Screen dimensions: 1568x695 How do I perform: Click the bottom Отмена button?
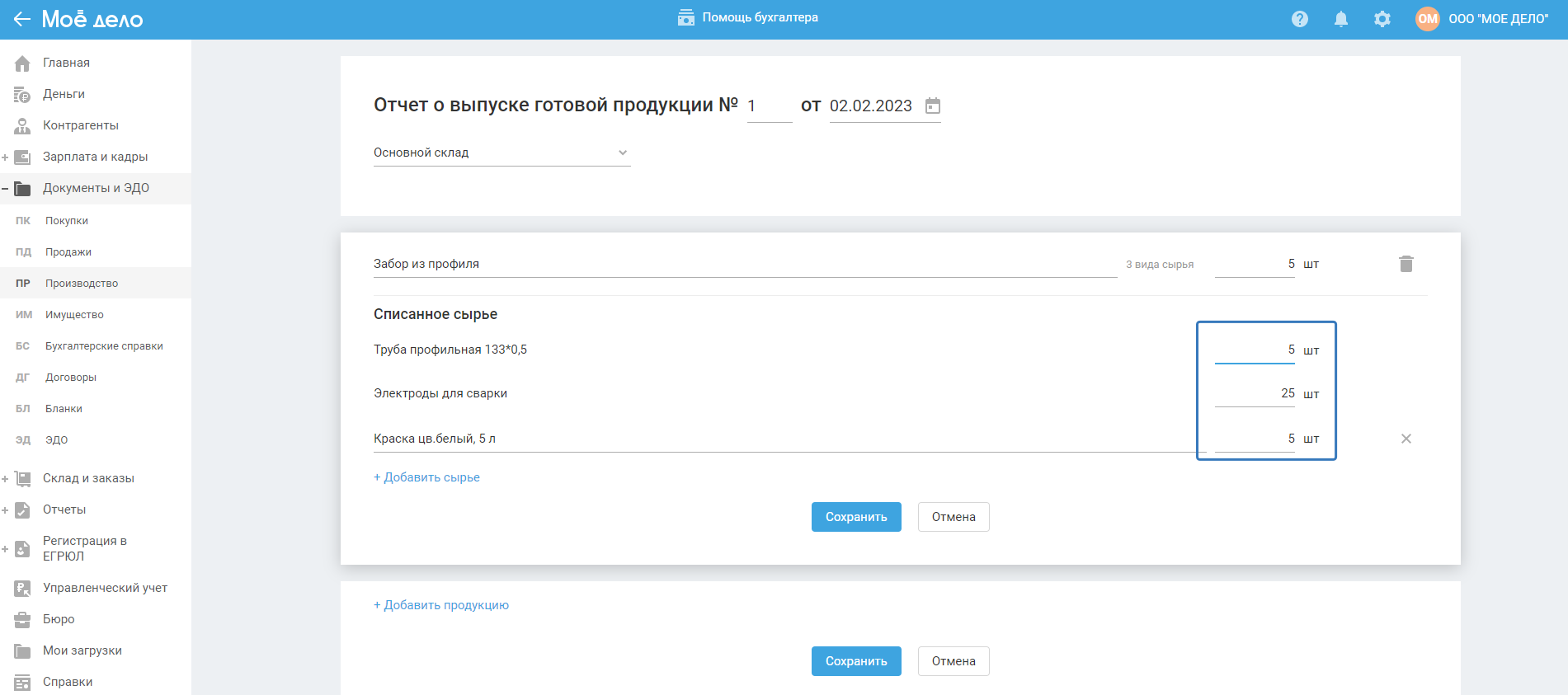click(x=954, y=661)
